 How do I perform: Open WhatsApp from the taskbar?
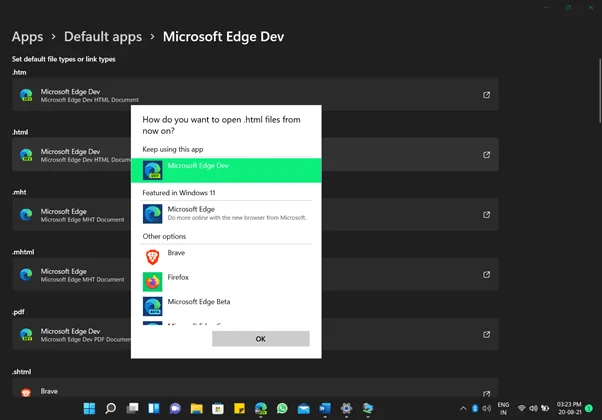click(282, 408)
